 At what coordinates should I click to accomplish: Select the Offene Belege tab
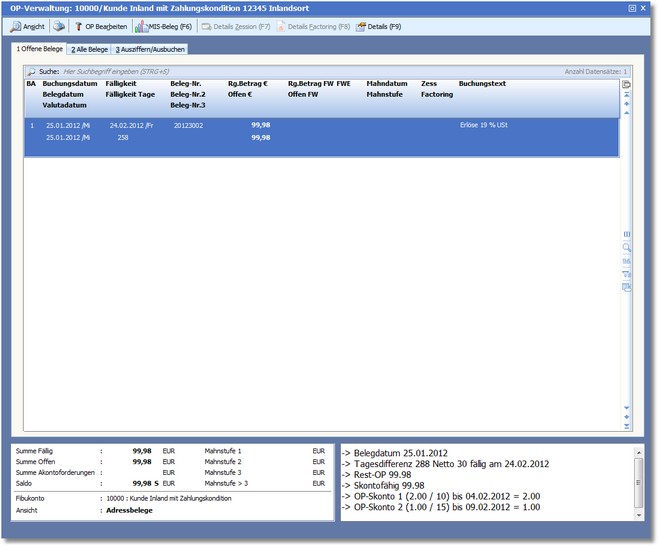(39, 49)
